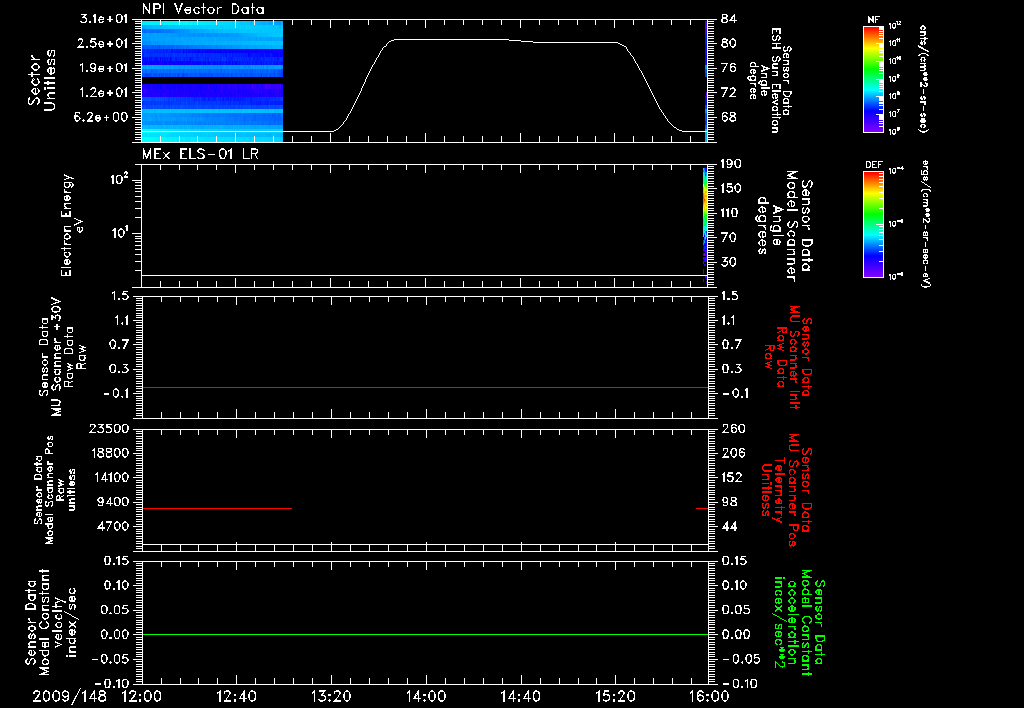
Task: Click the '2009/148' date label
Action: pyautogui.click(x=69, y=696)
